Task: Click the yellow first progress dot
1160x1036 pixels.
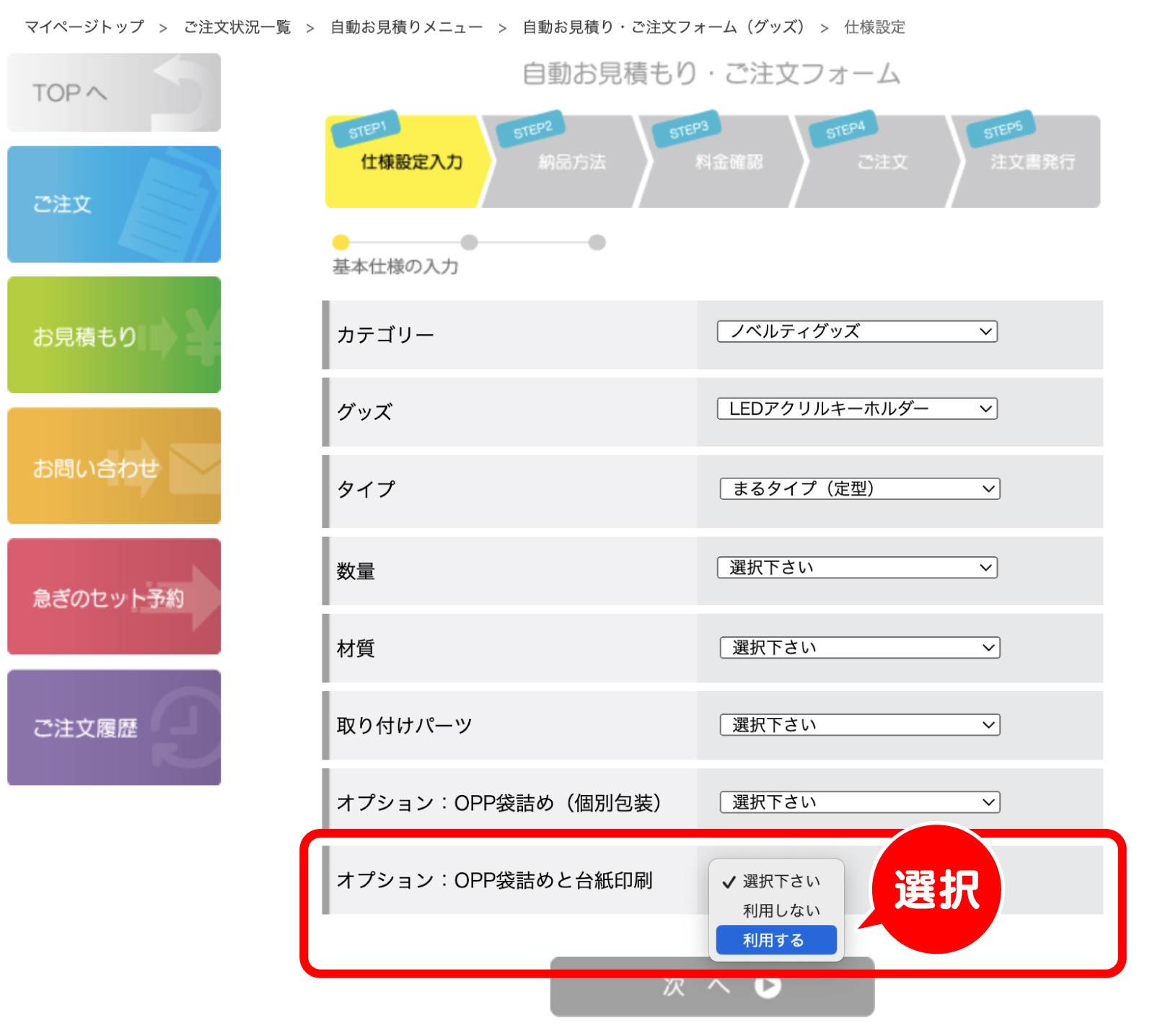Action: pos(340,242)
